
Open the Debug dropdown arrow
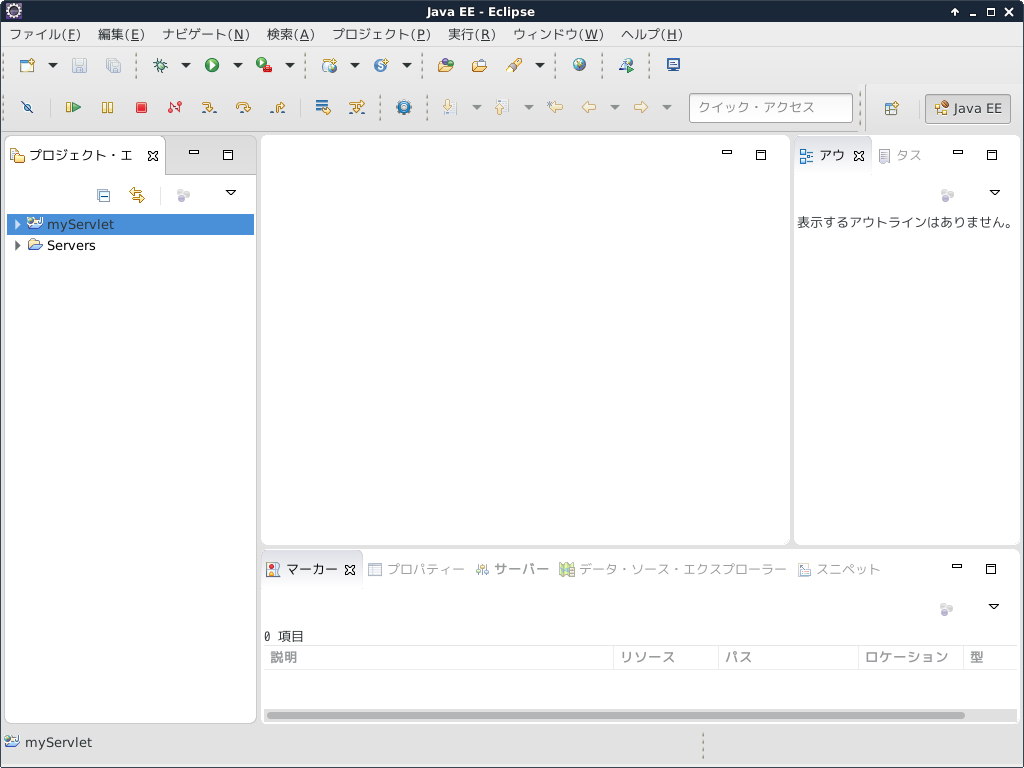pyautogui.click(x=185, y=65)
